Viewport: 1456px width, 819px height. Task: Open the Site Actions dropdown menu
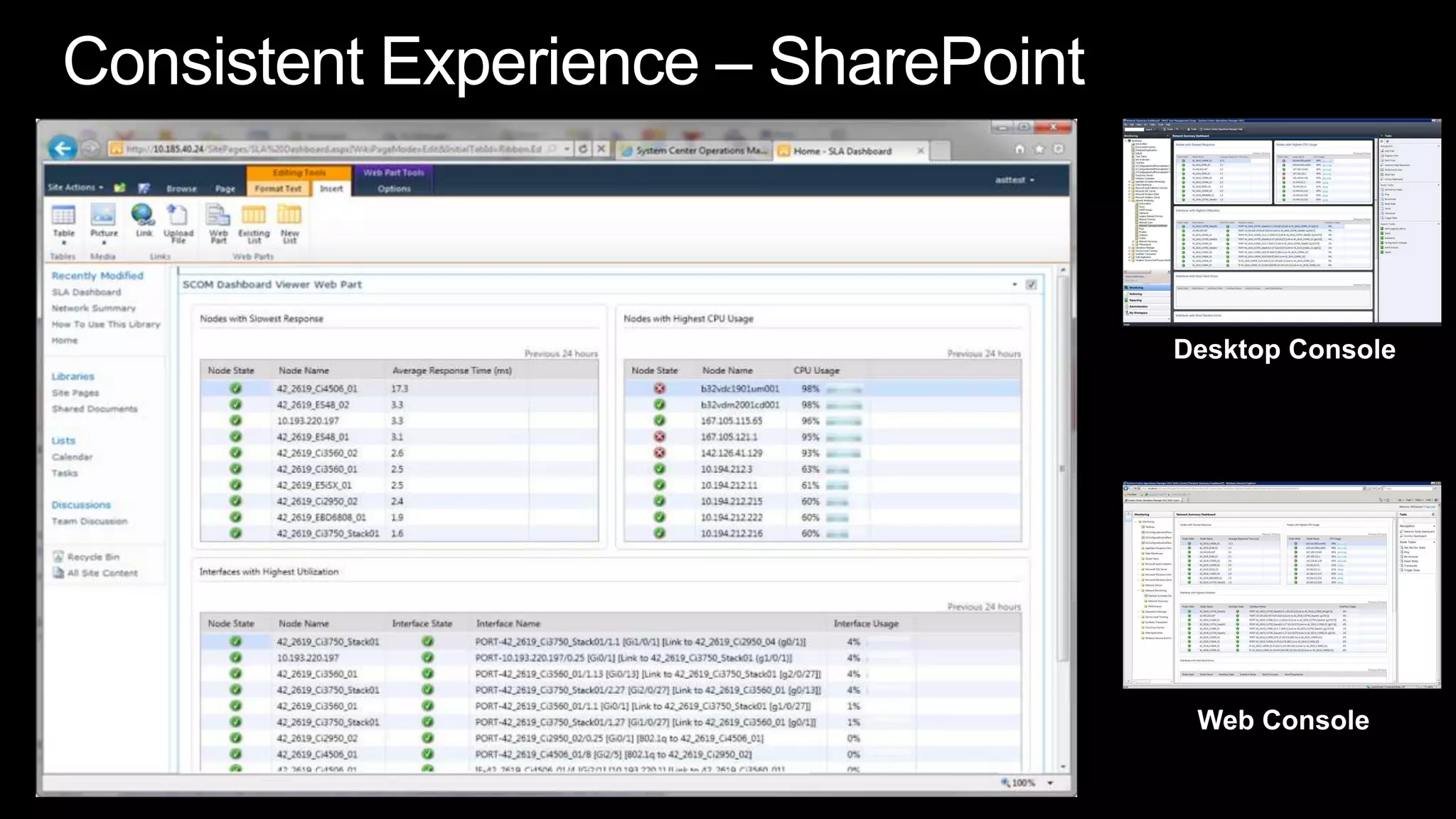click(75, 188)
